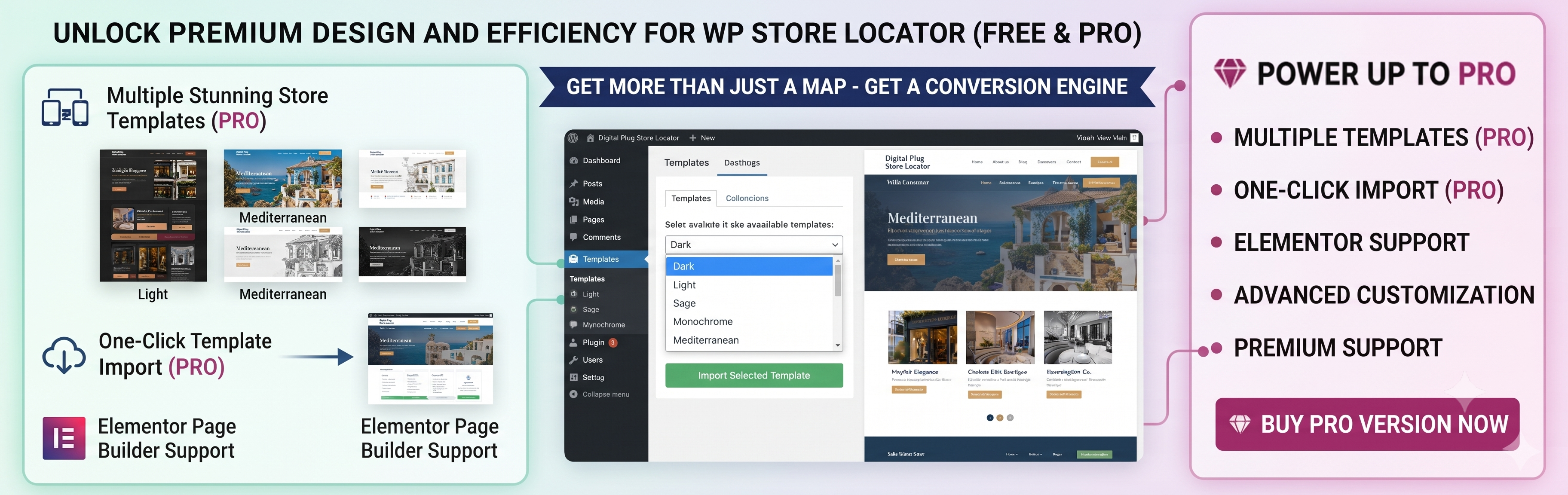This screenshot has width=1568, height=495.
Task: Click the highlighted Templates store icon
Action: (x=573, y=259)
